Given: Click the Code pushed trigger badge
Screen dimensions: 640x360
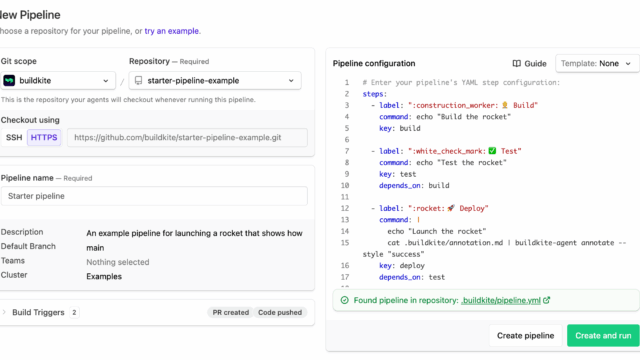Looking at the screenshot, I should (x=280, y=312).
